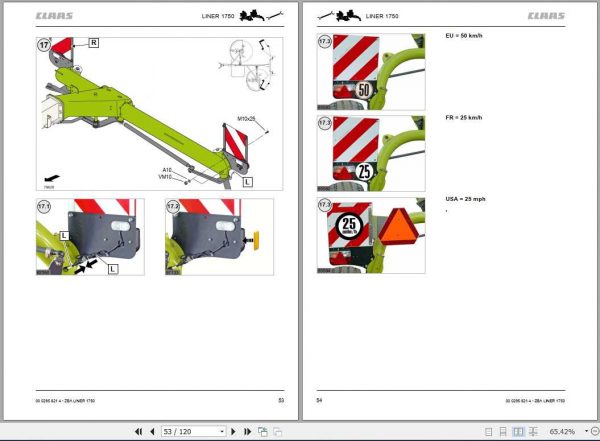Click the CLAAS logo on left page
Viewport: 600px width, 441px height.
[x=54, y=16]
